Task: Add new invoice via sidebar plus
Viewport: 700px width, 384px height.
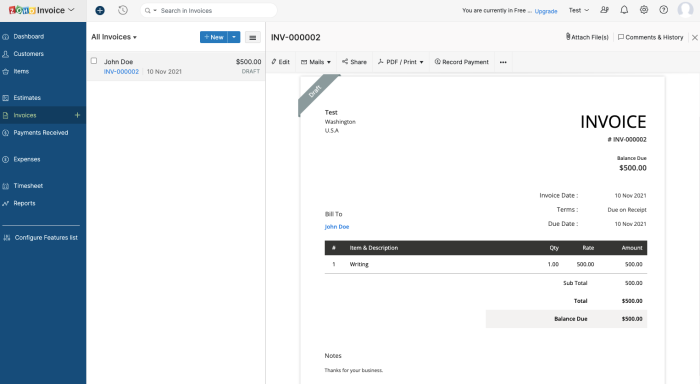Action: coord(77,115)
